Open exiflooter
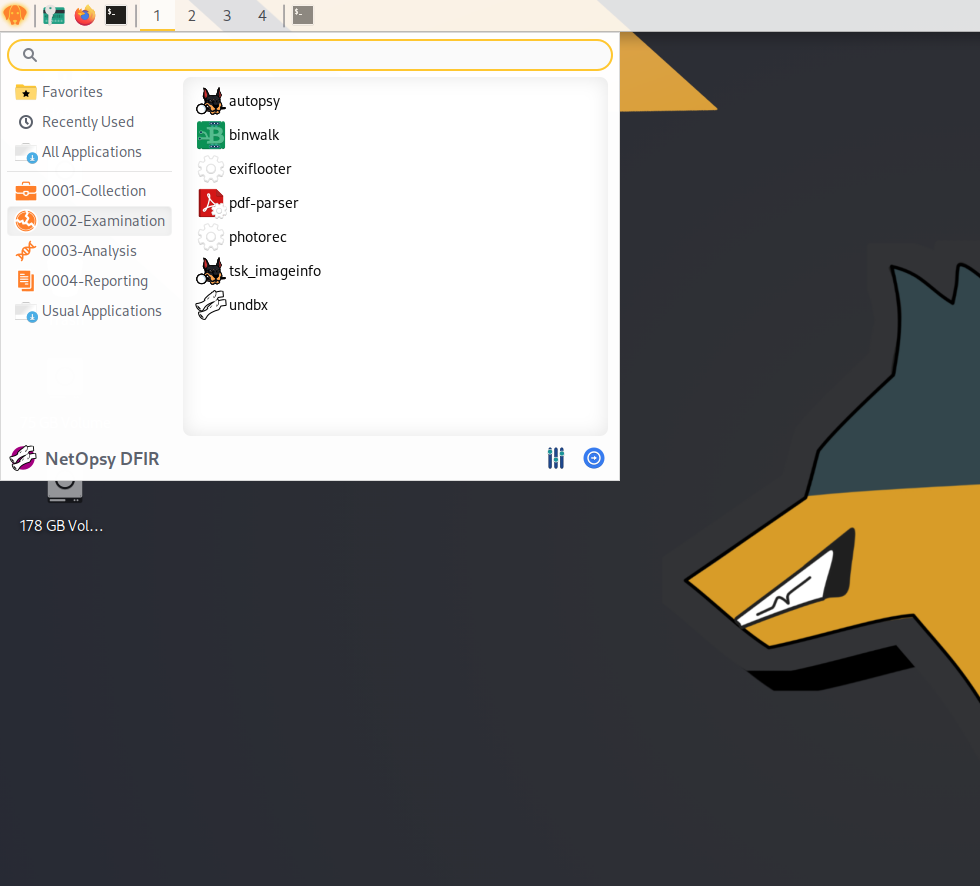Viewport: 980px width, 886px height. [x=259, y=169]
